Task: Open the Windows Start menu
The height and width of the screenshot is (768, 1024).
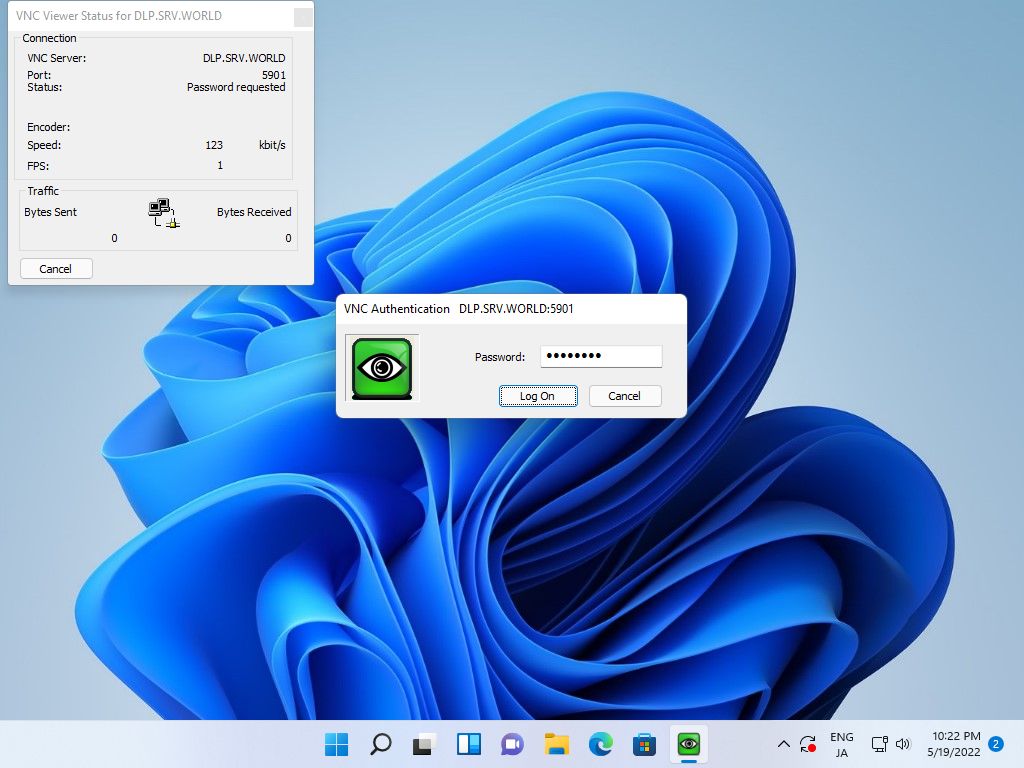Action: [336, 744]
